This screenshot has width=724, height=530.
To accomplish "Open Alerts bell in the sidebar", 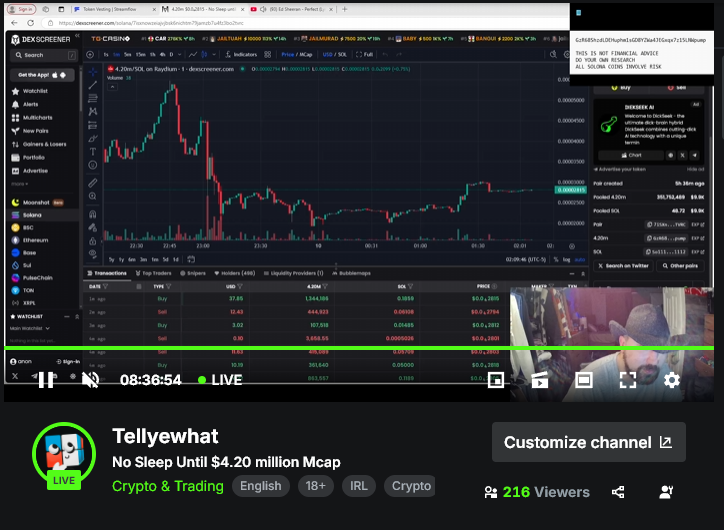I will (25, 104).
